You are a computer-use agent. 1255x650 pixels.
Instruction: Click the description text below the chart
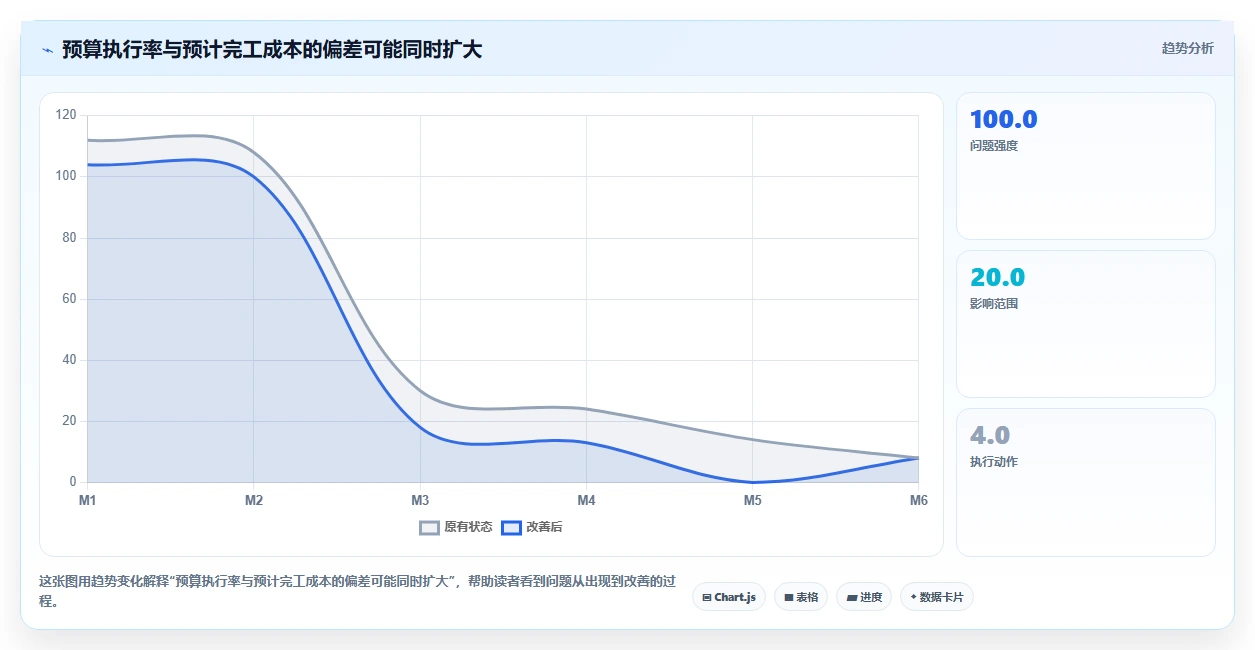358,591
